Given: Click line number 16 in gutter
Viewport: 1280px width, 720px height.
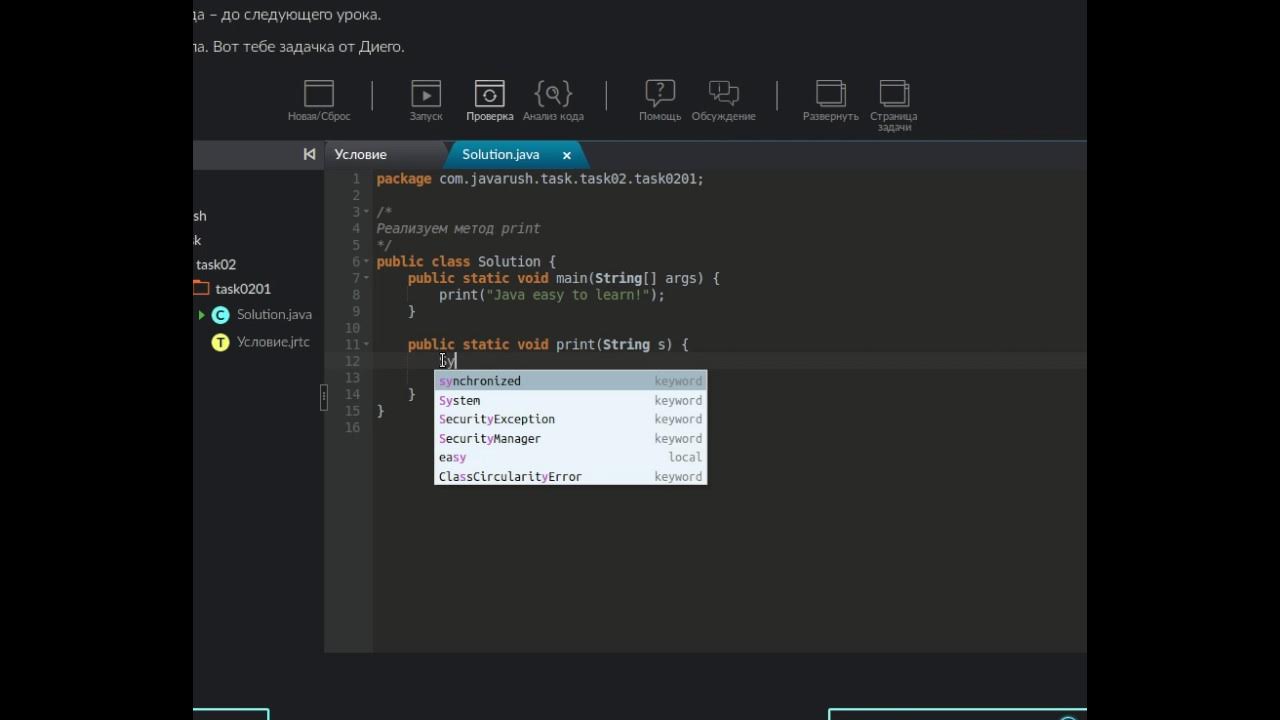Looking at the screenshot, I should click(352, 427).
